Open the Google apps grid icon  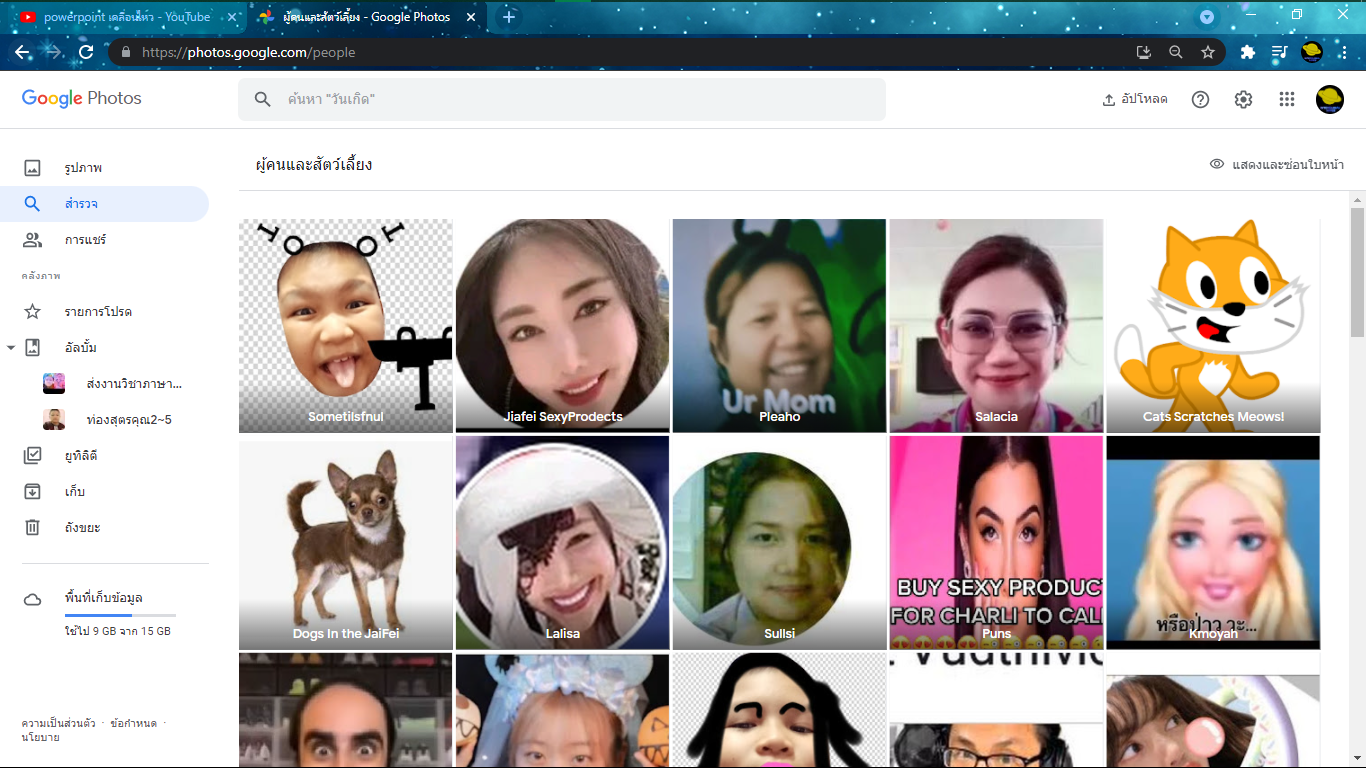pos(1287,99)
